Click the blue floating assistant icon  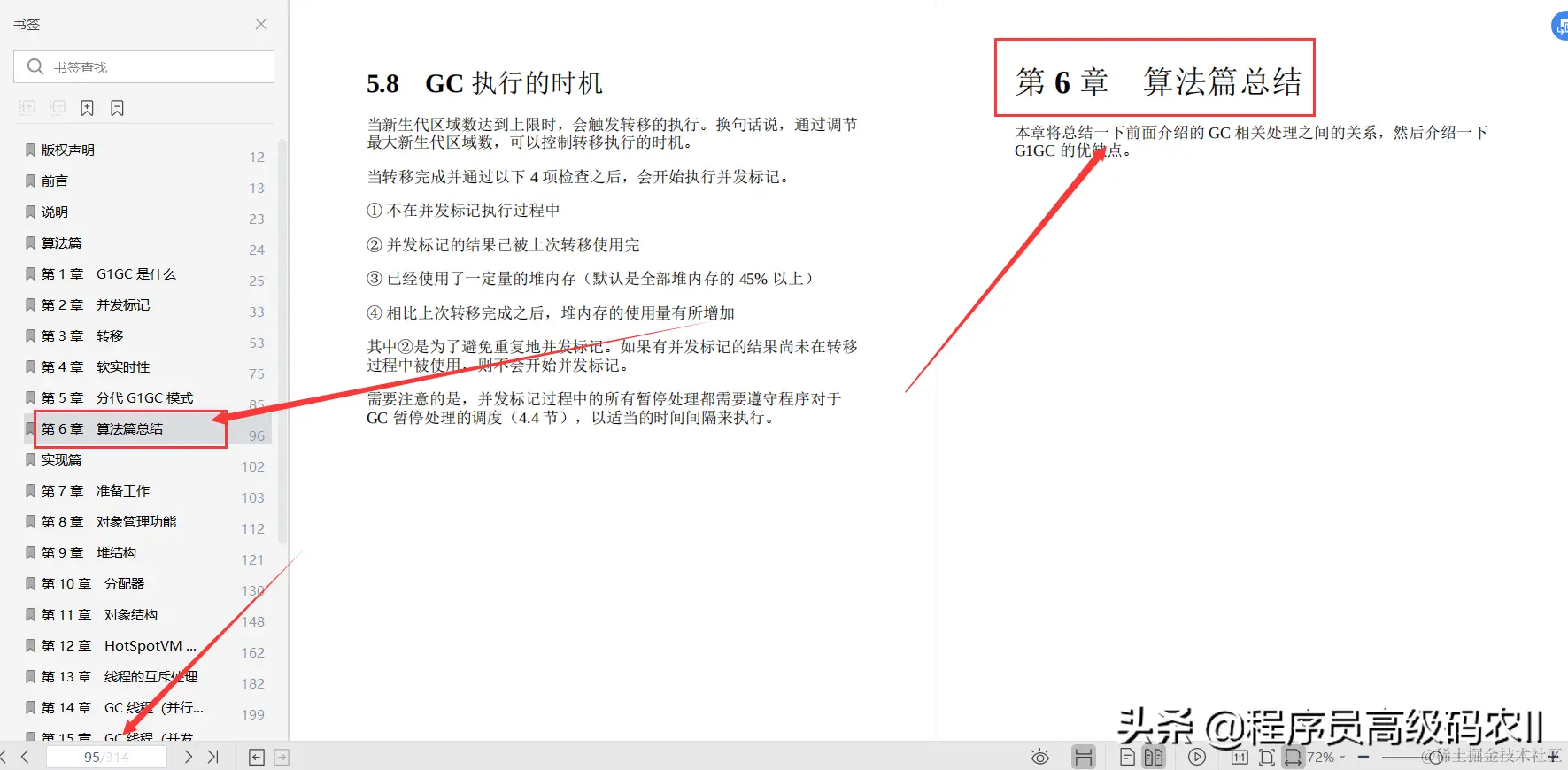point(1560,27)
